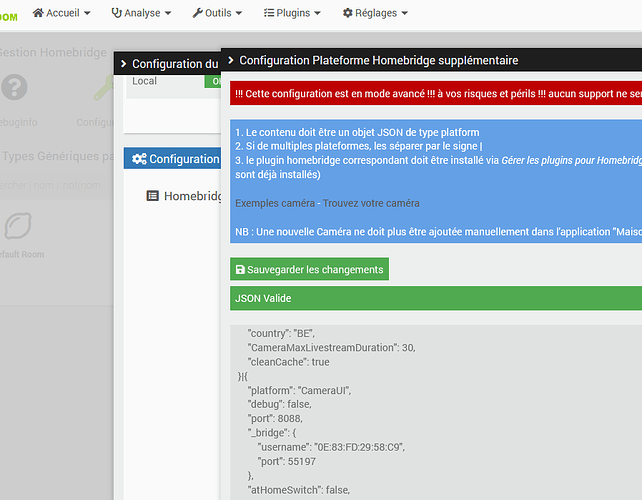This screenshot has width=642, height=500.
Task: Click the Default Room label
Action: pos(22,254)
